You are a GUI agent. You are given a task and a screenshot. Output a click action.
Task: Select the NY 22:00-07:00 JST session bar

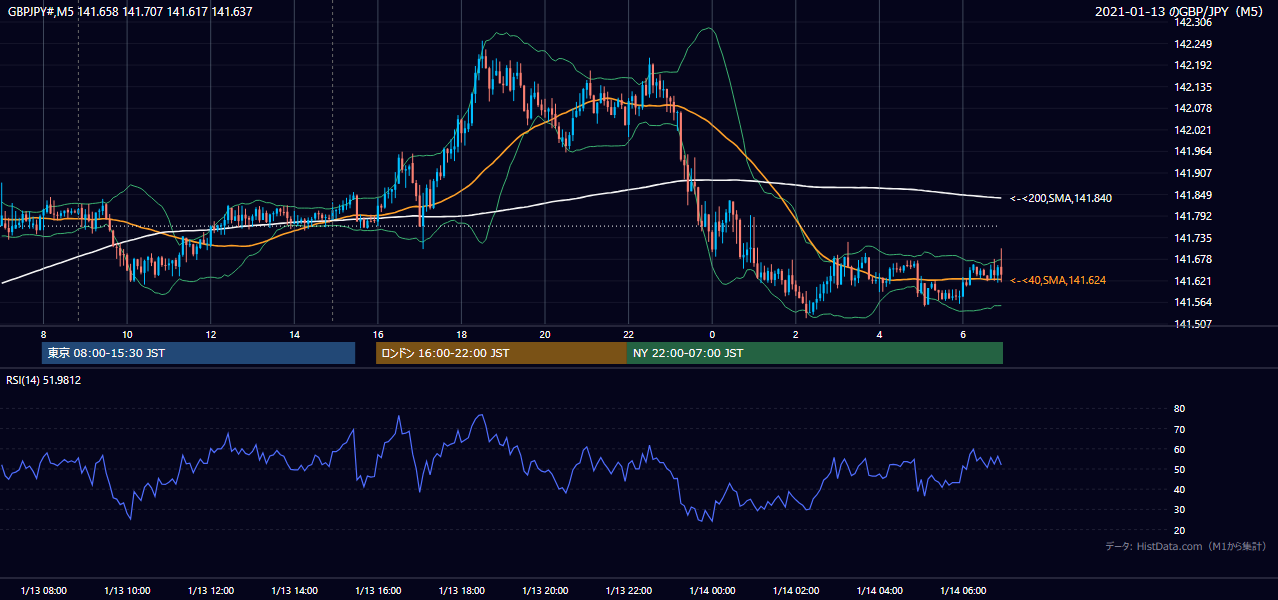click(x=815, y=353)
